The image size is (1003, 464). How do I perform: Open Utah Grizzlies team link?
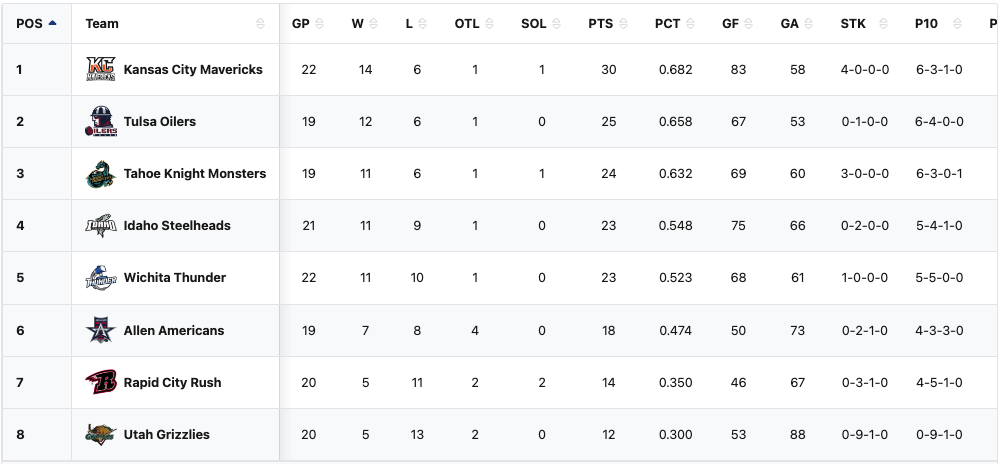pyautogui.click(x=167, y=434)
